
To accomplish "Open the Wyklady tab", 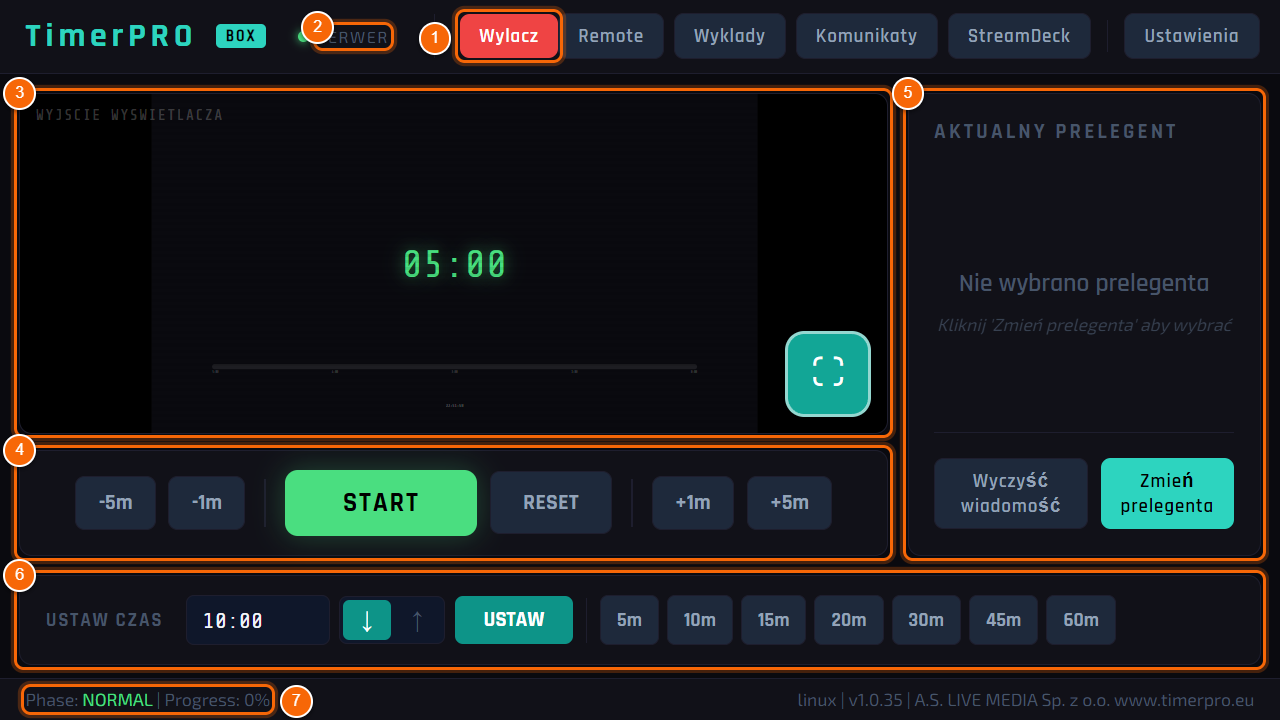I will click(730, 36).
